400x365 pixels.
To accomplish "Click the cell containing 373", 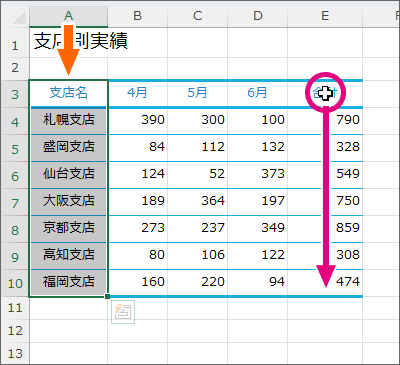I will [x=258, y=175].
